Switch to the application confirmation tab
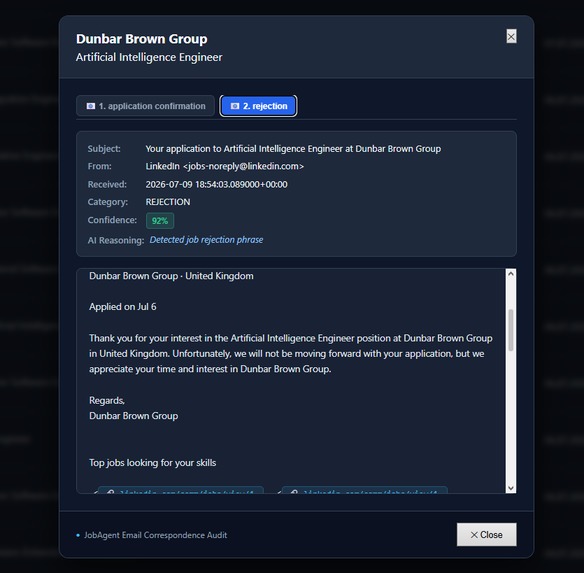The image size is (584, 573). (145, 106)
